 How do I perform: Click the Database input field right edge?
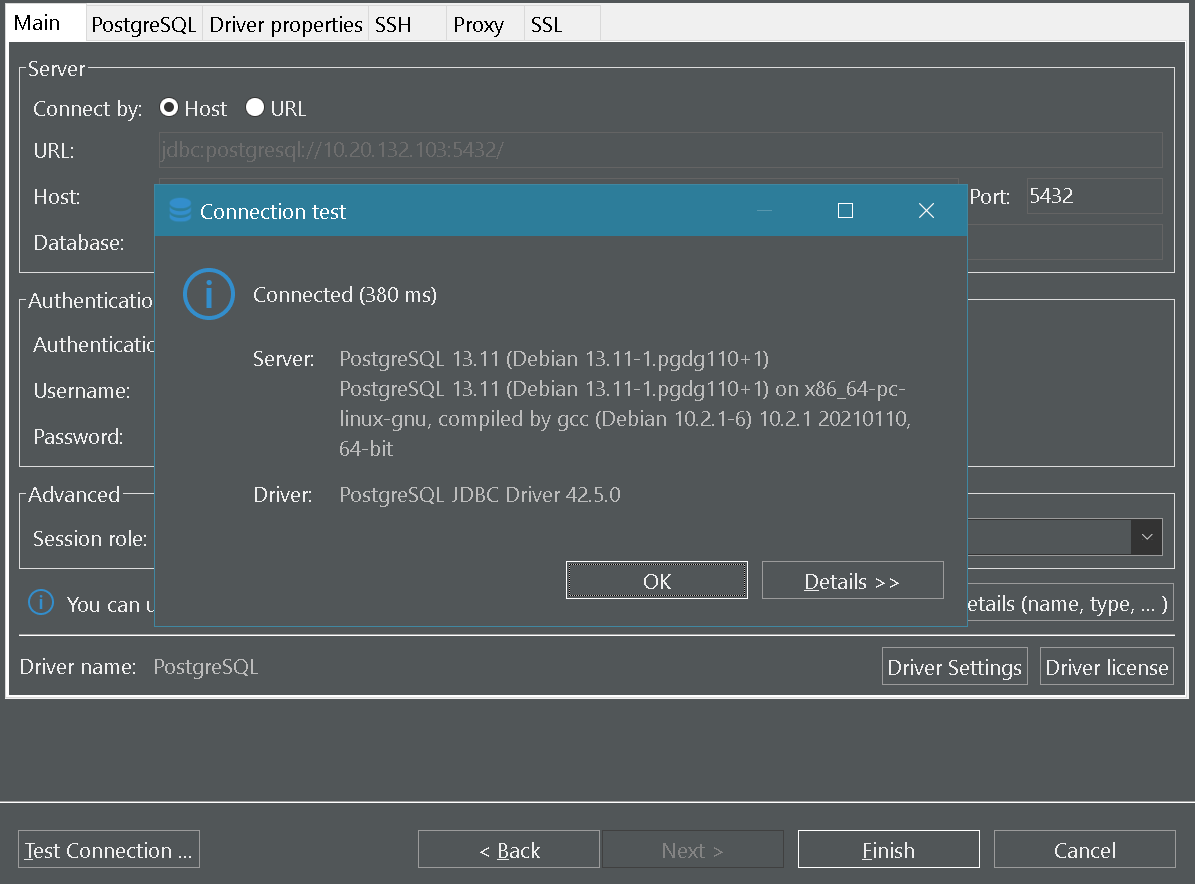pyautogui.click(x=1065, y=242)
